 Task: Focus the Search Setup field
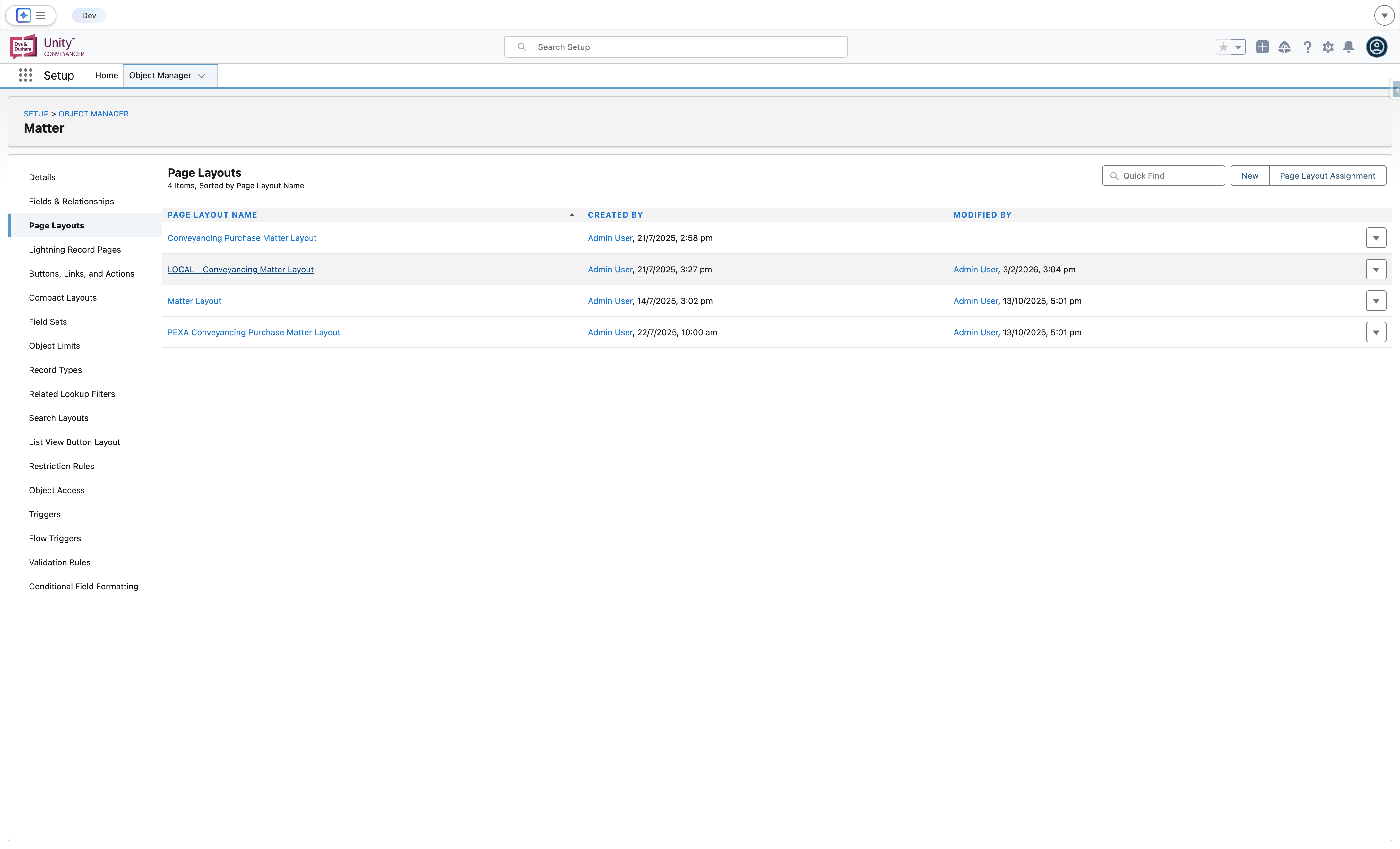(676, 47)
